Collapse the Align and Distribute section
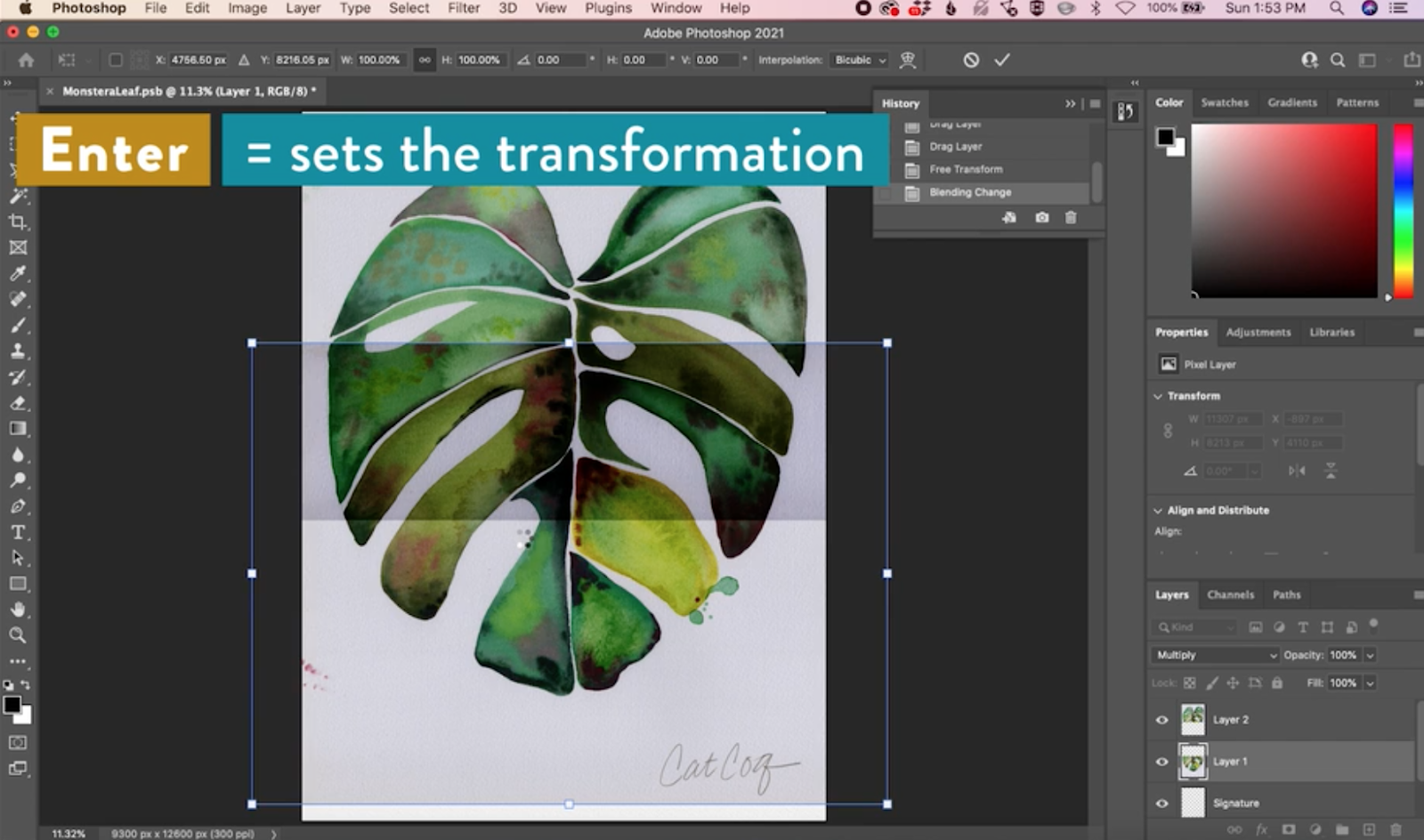 (1158, 510)
